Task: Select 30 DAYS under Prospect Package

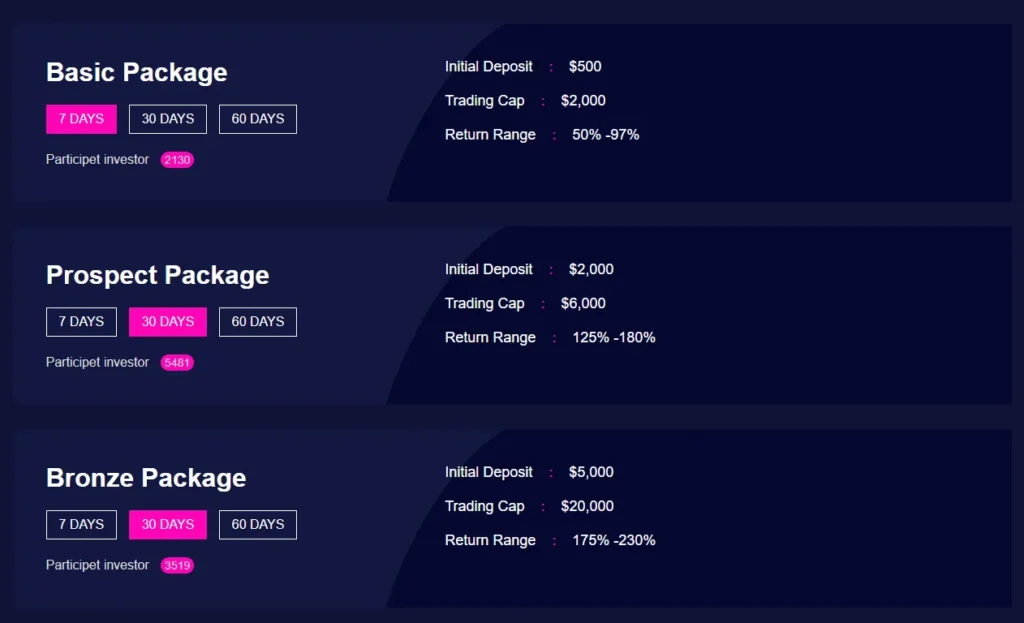Action: pyautogui.click(x=168, y=322)
